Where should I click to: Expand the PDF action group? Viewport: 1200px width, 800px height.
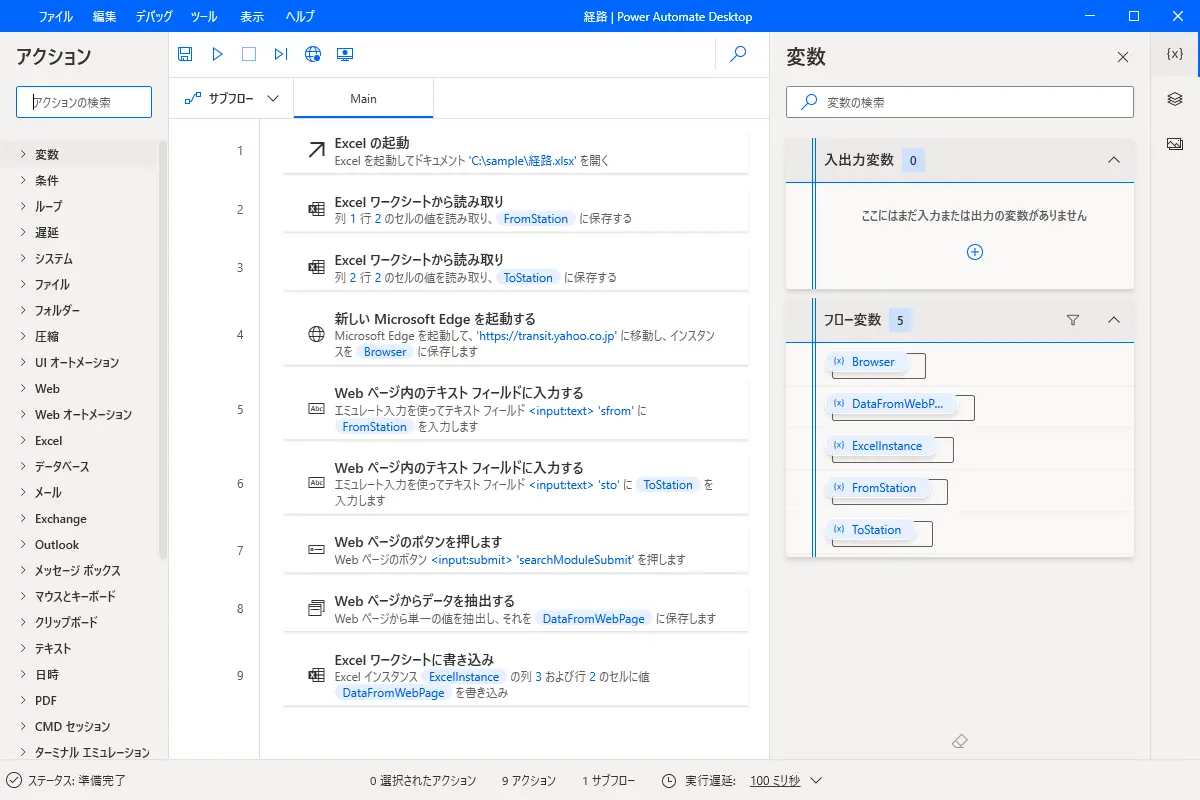tap(24, 701)
